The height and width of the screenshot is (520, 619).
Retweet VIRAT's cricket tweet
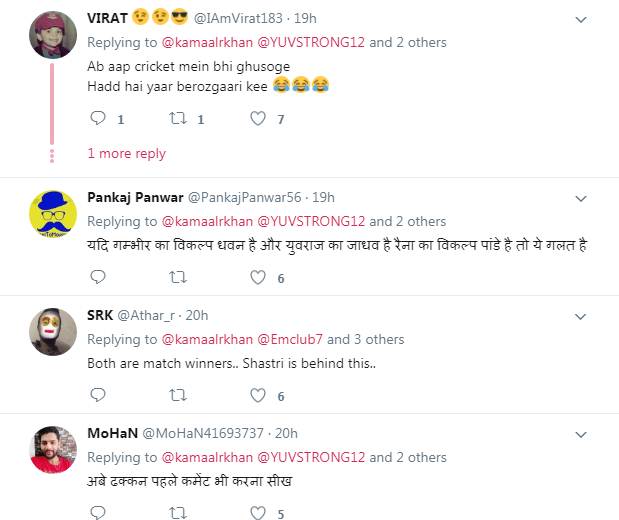coord(177,119)
